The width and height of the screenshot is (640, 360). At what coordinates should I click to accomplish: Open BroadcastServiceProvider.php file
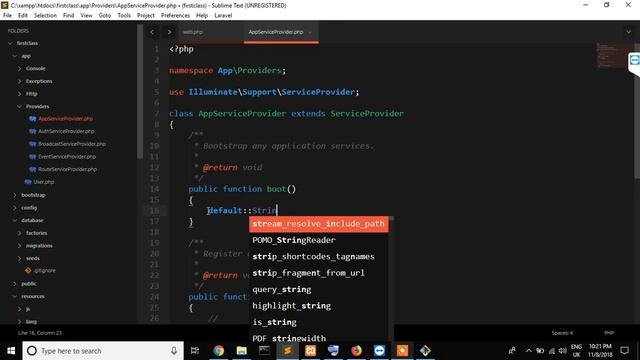click(72, 144)
